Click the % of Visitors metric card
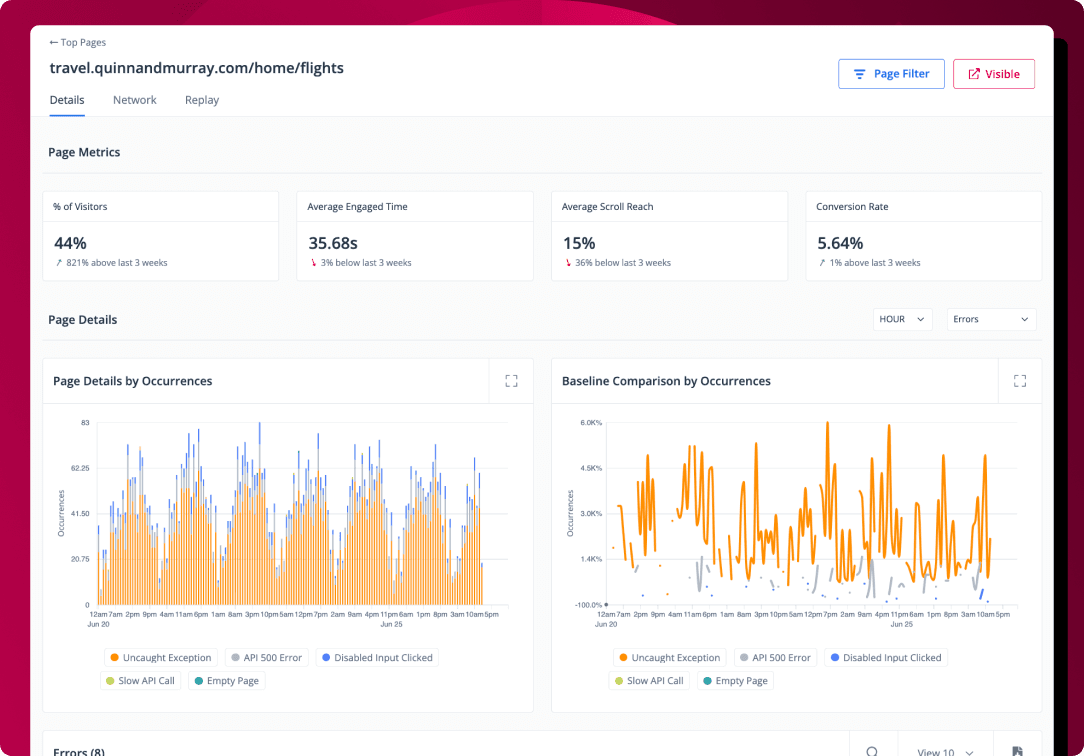This screenshot has height=756, width=1084. tap(160, 236)
